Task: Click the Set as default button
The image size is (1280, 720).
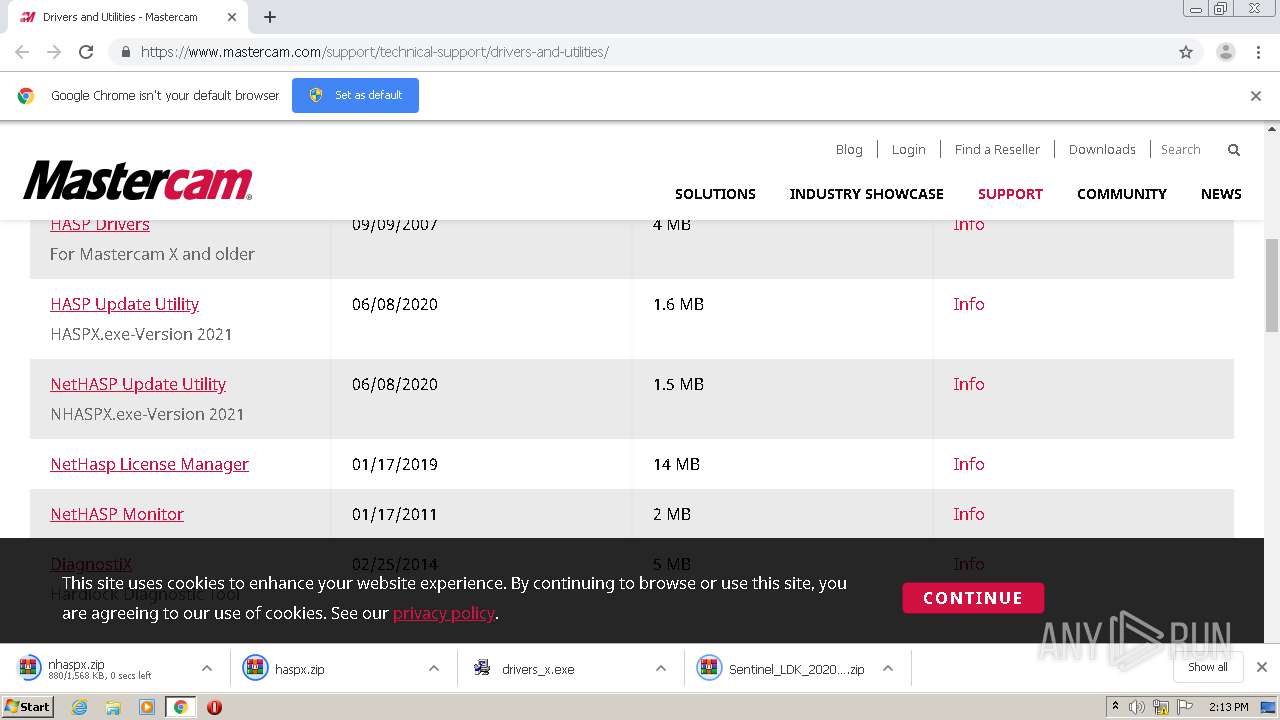Action: (355, 95)
